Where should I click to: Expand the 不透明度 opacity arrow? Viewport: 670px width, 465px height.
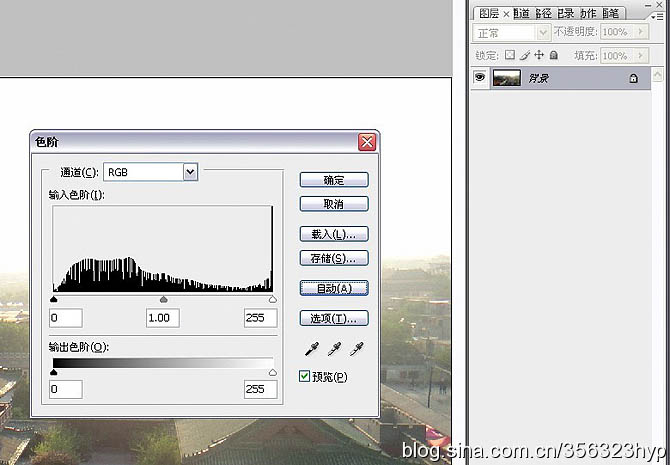(641, 32)
